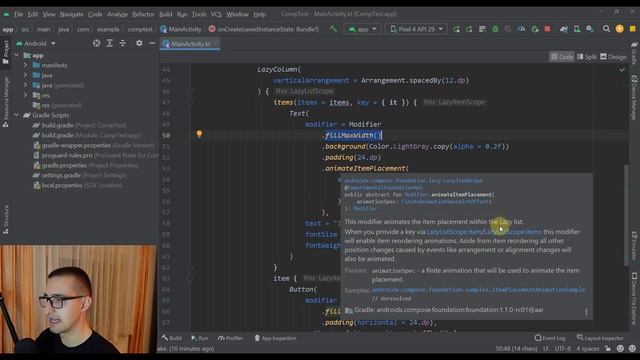Toggle the Structure side tab
The height and width of the screenshot is (360, 640).
pos(5,219)
